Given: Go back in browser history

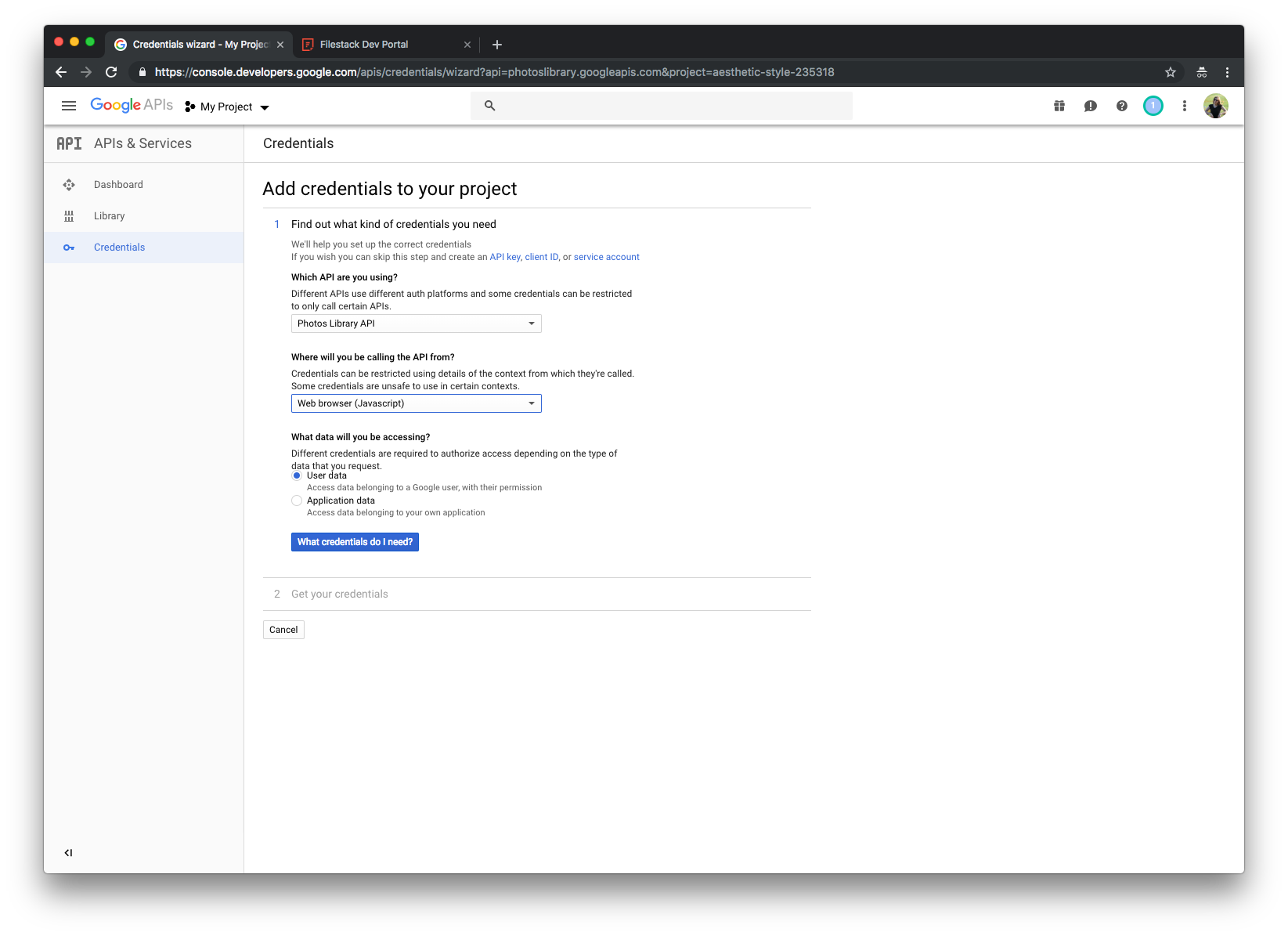Looking at the screenshot, I should [61, 72].
